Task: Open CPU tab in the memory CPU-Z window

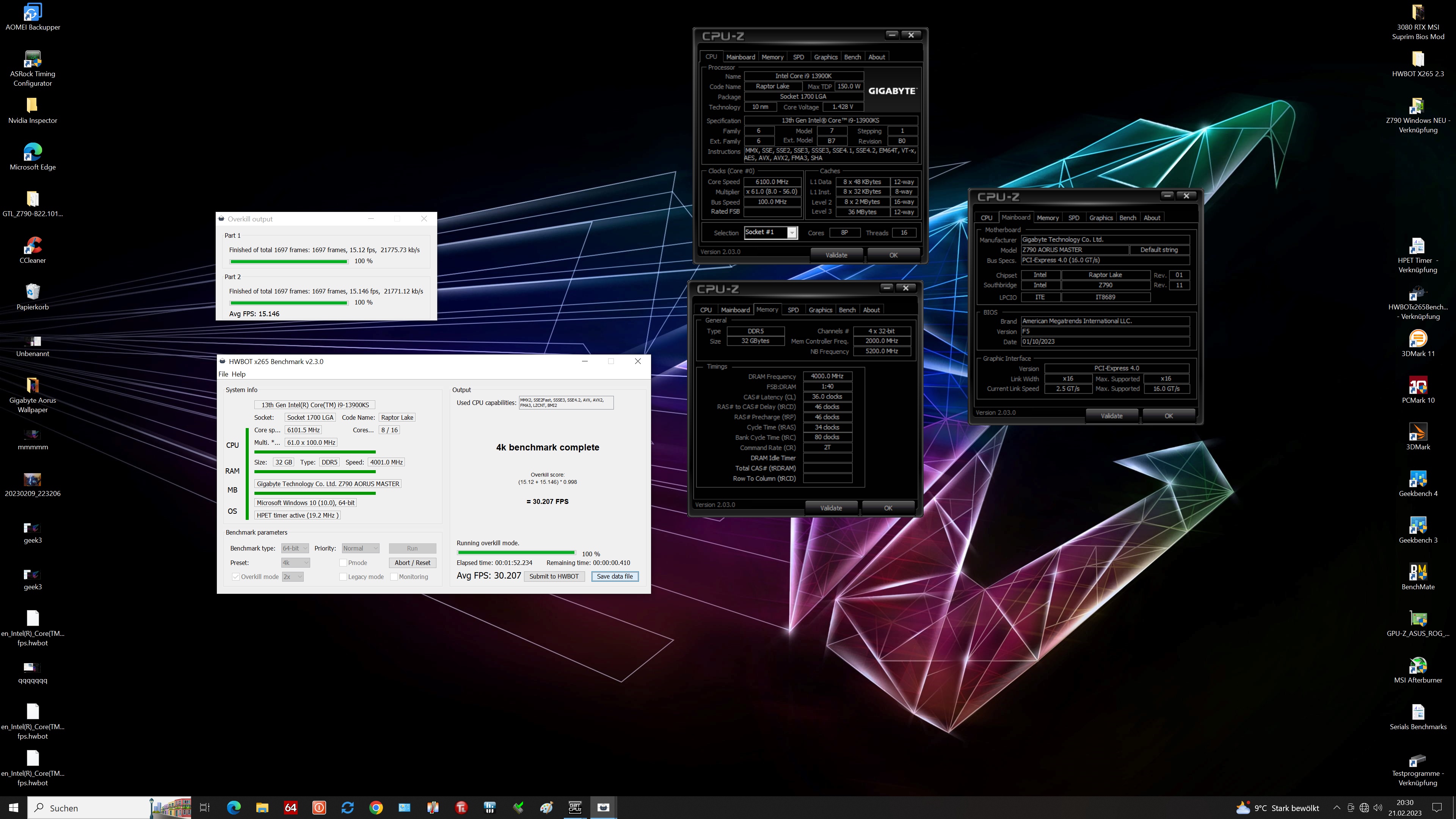Action: click(x=706, y=310)
